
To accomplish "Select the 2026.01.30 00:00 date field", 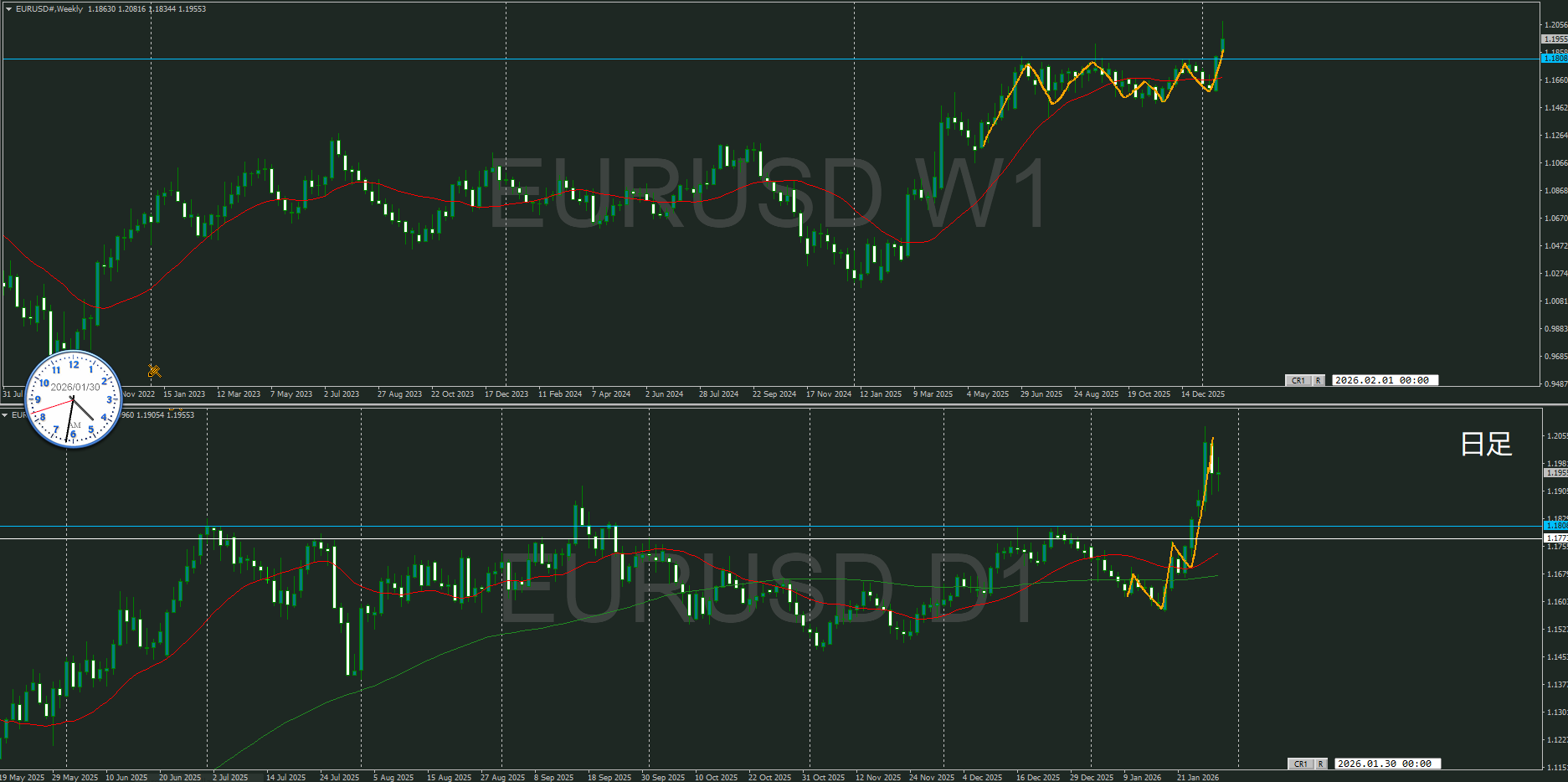I will pyautogui.click(x=1385, y=764).
